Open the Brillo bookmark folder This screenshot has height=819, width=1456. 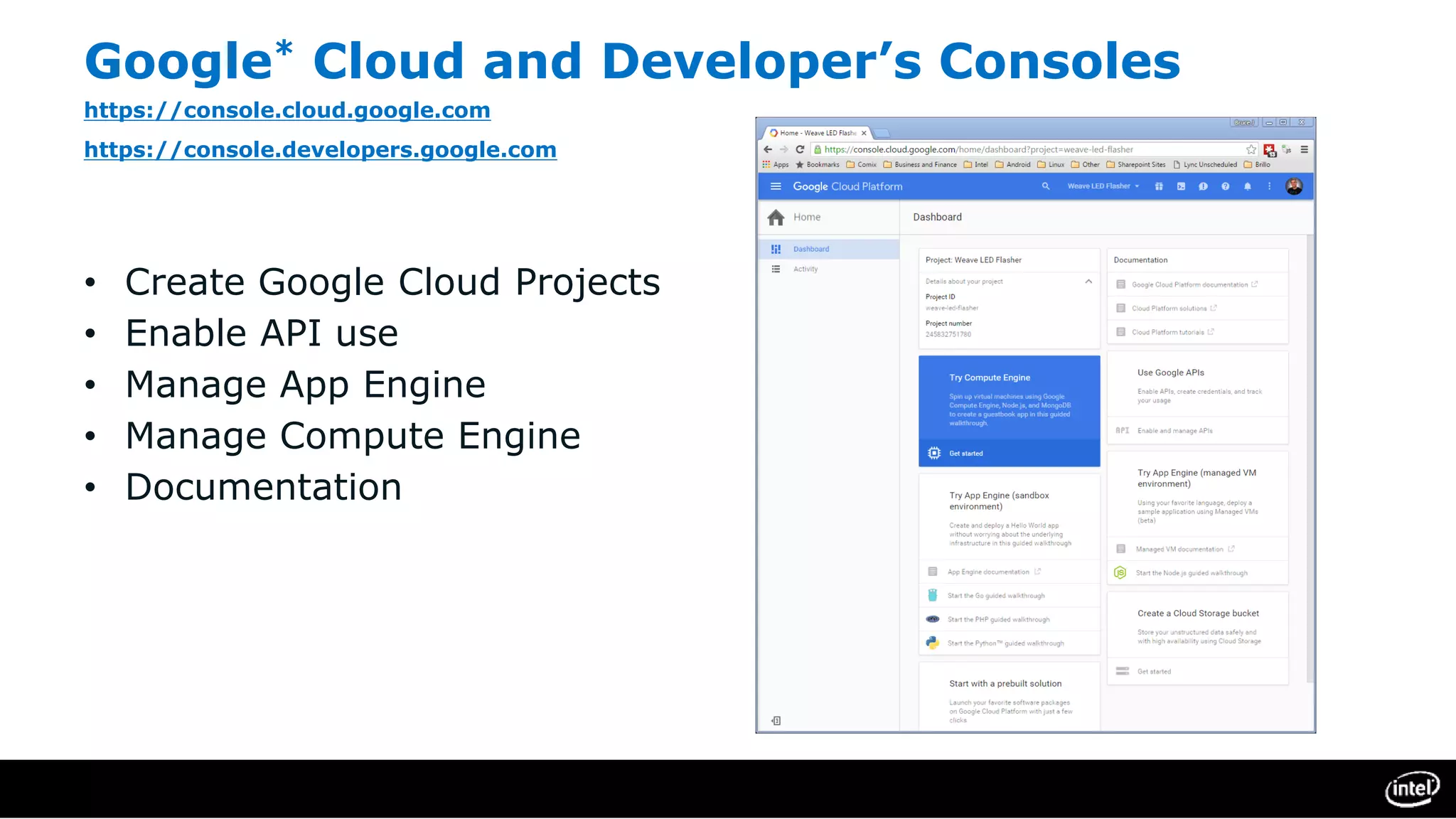tap(1257, 164)
